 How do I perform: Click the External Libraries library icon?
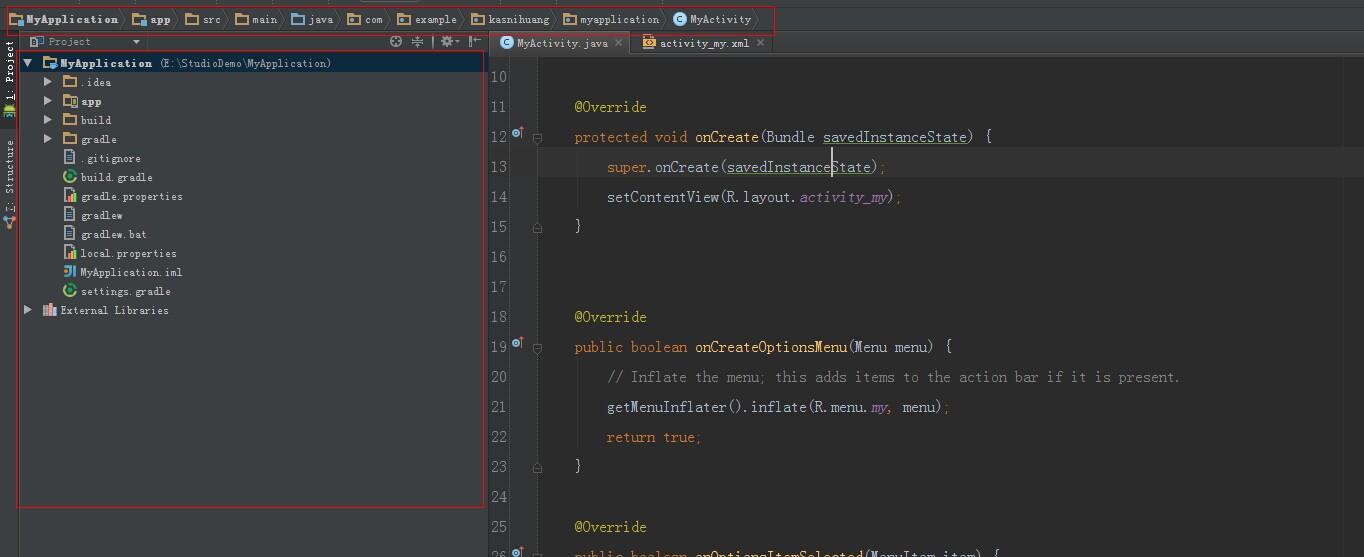tap(49, 310)
